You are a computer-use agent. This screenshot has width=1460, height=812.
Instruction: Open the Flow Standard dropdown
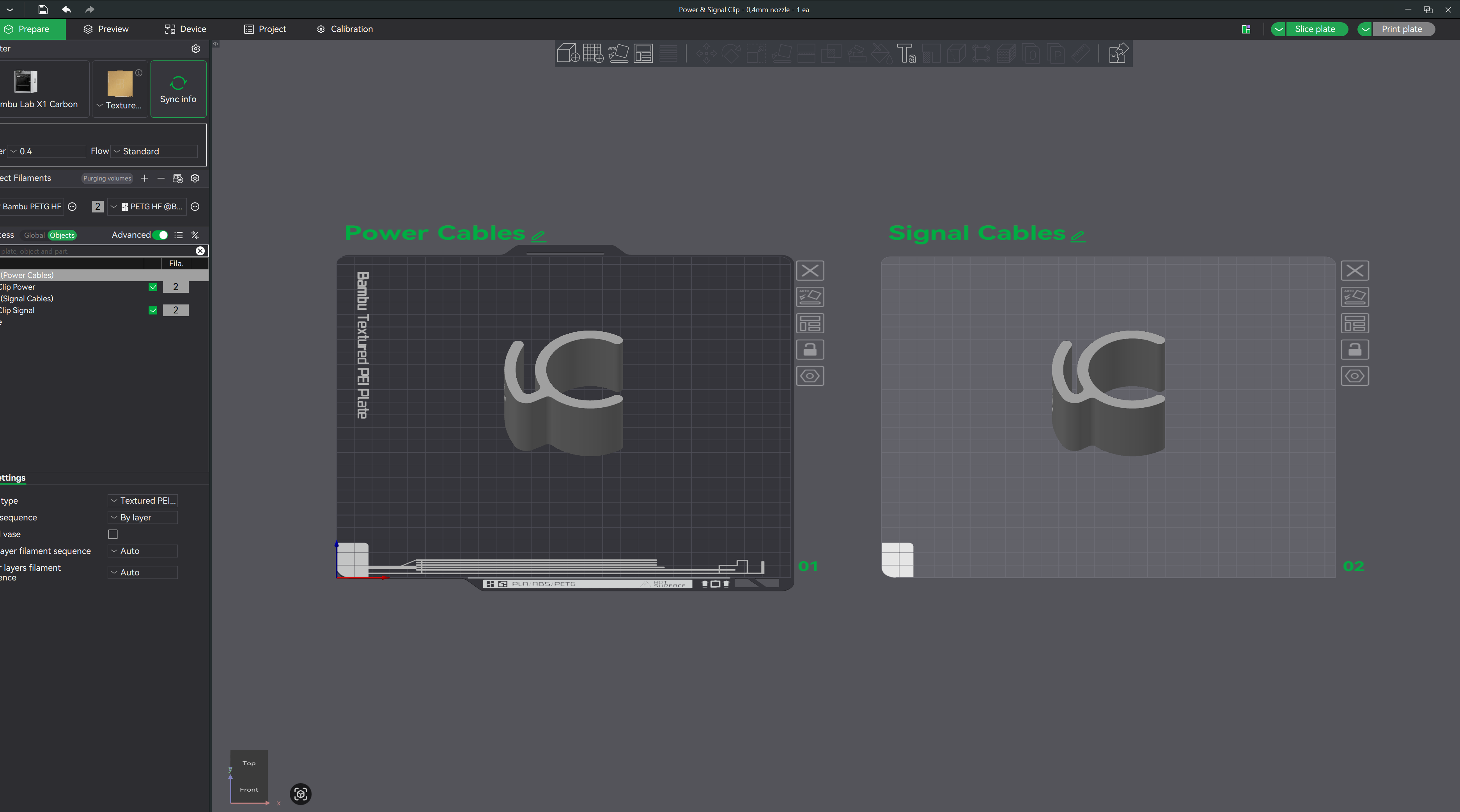coord(154,151)
